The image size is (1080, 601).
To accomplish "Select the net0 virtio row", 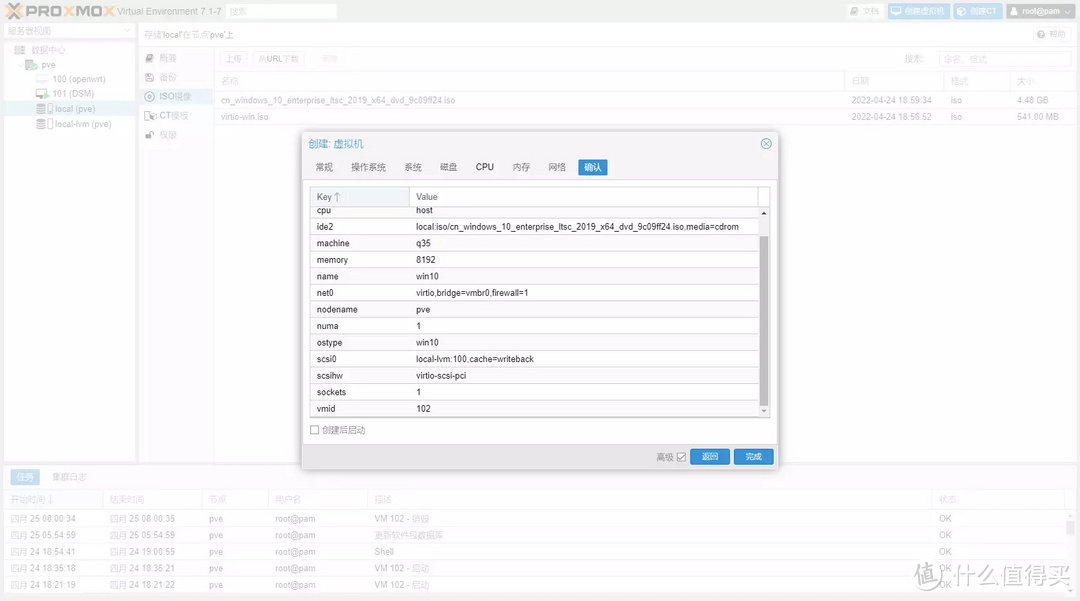I will click(534, 293).
